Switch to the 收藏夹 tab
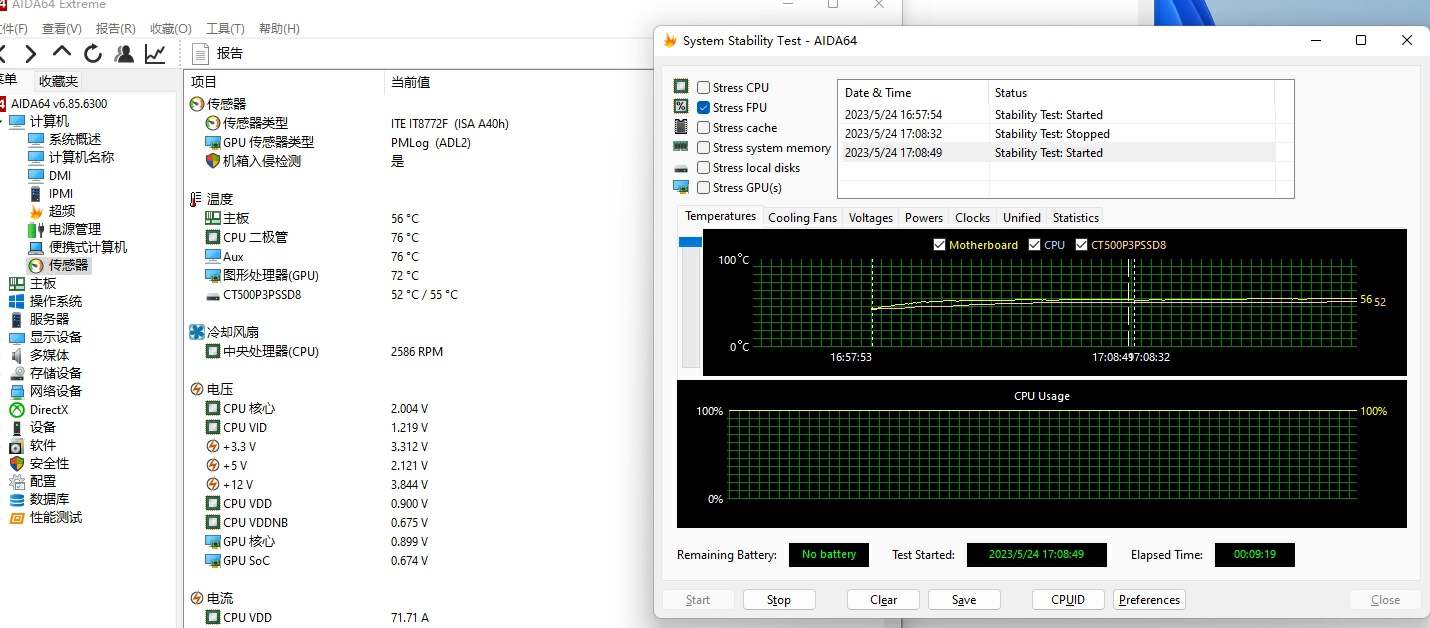Image resolution: width=1430 pixels, height=628 pixels. [x=58, y=81]
